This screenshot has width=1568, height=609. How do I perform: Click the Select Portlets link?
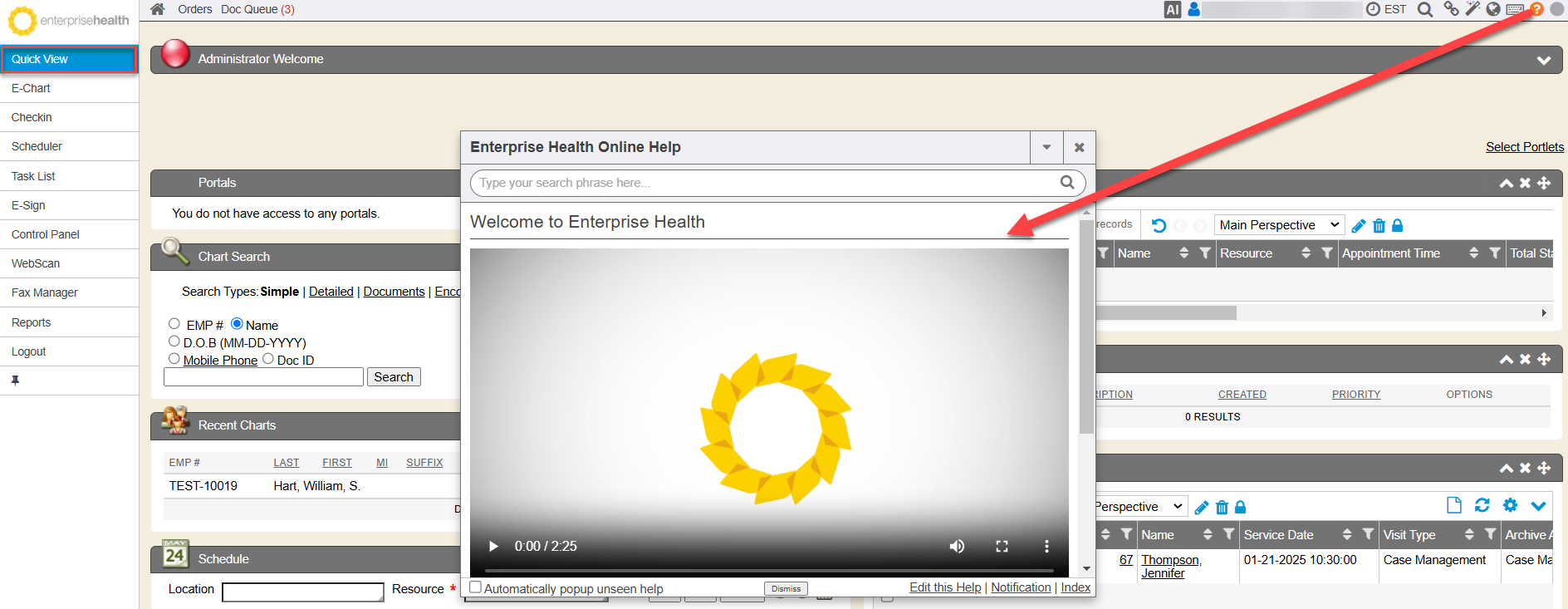[1524, 147]
